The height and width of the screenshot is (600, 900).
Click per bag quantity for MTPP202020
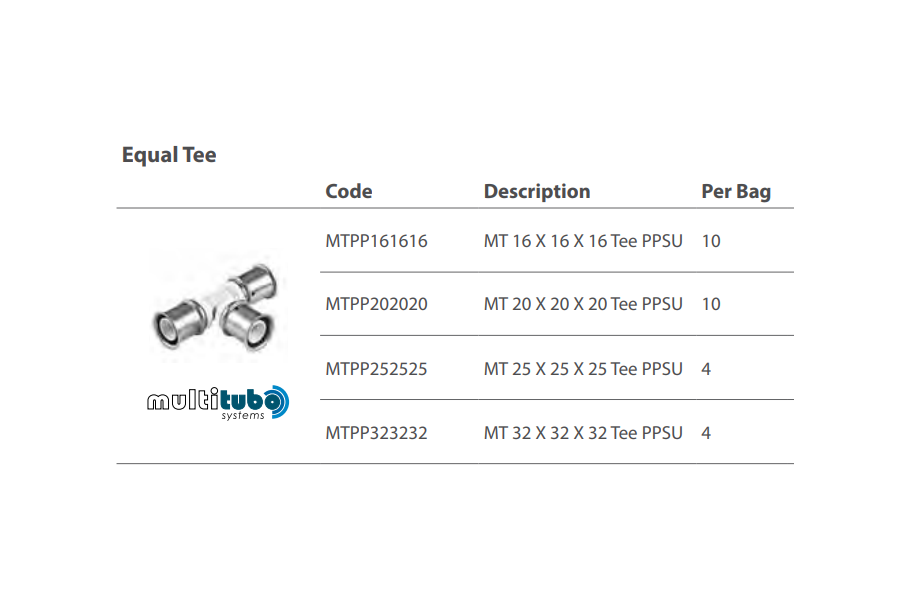[711, 304]
